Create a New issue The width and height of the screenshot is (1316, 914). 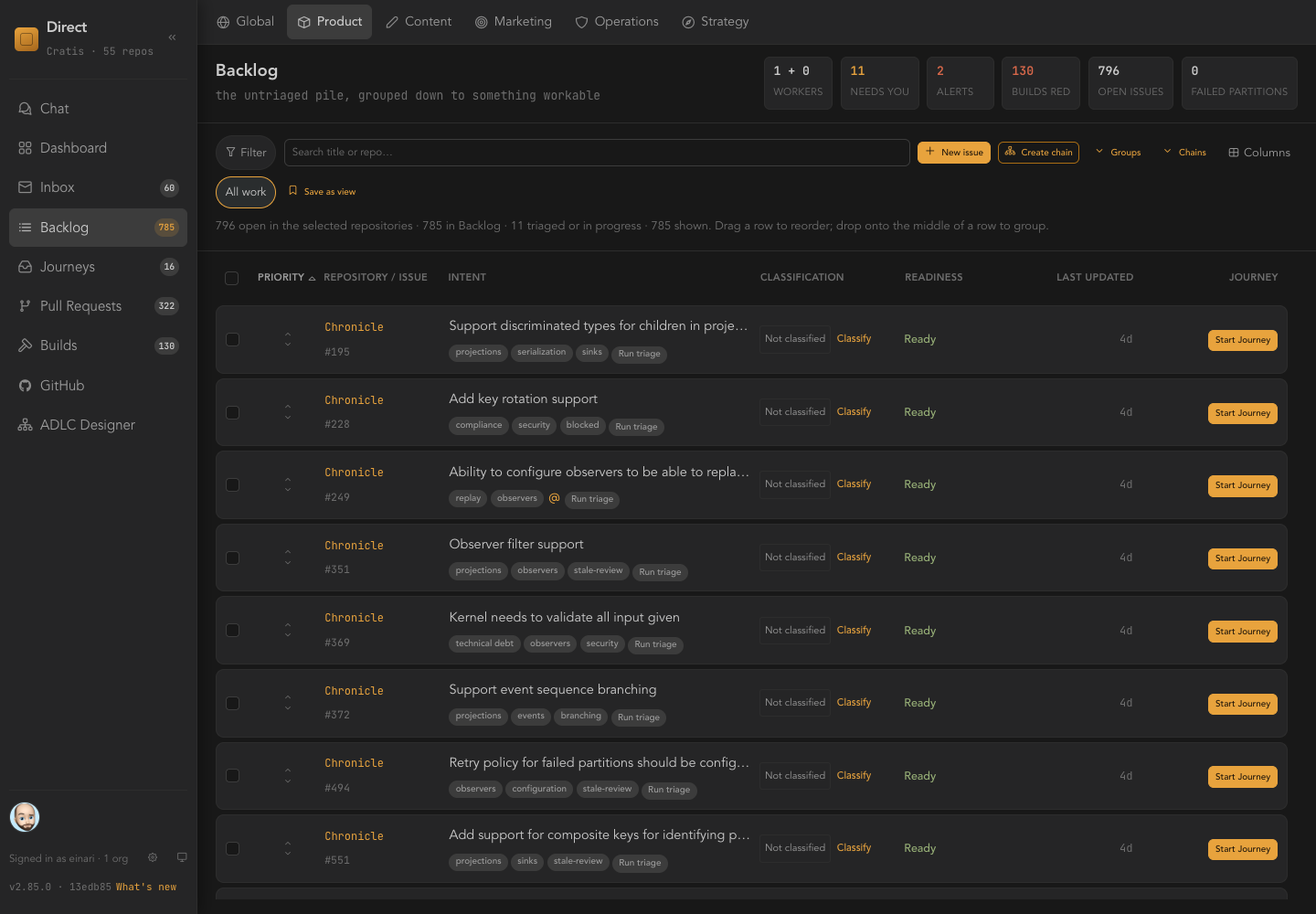[954, 153]
